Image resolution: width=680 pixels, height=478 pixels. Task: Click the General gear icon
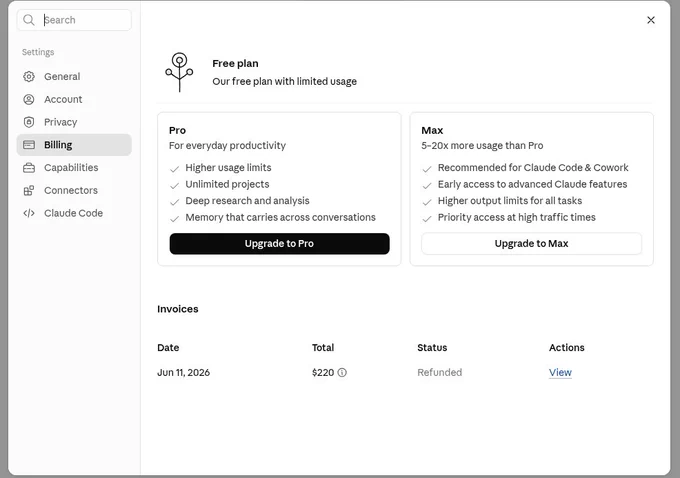pos(29,77)
